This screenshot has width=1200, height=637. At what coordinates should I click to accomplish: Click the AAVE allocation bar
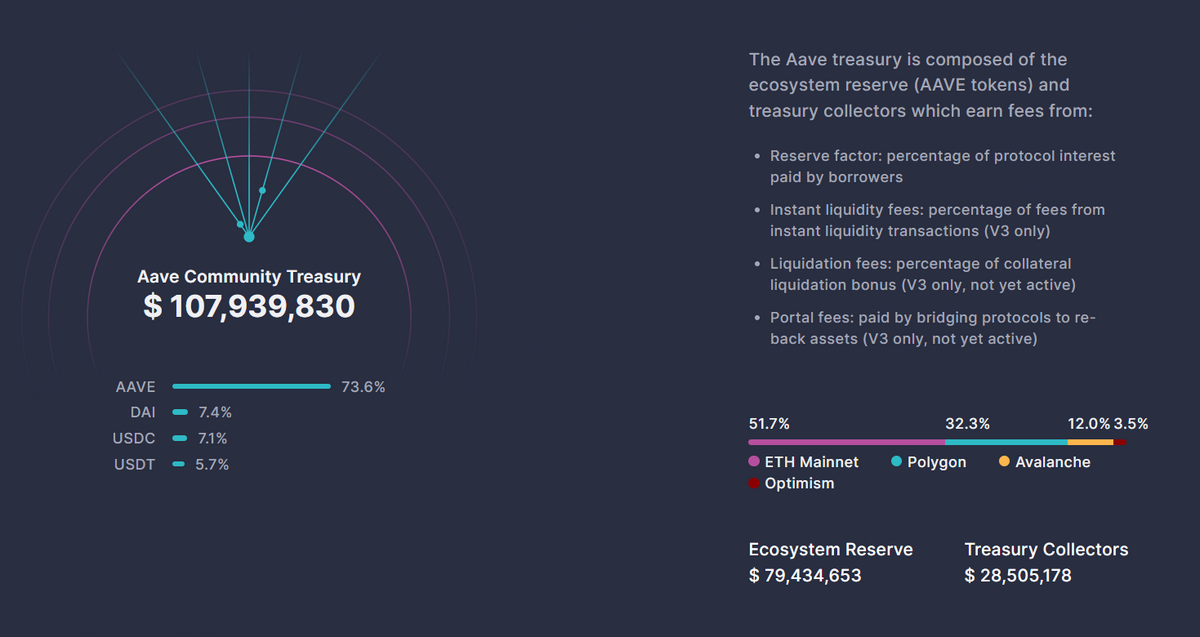coord(252,386)
